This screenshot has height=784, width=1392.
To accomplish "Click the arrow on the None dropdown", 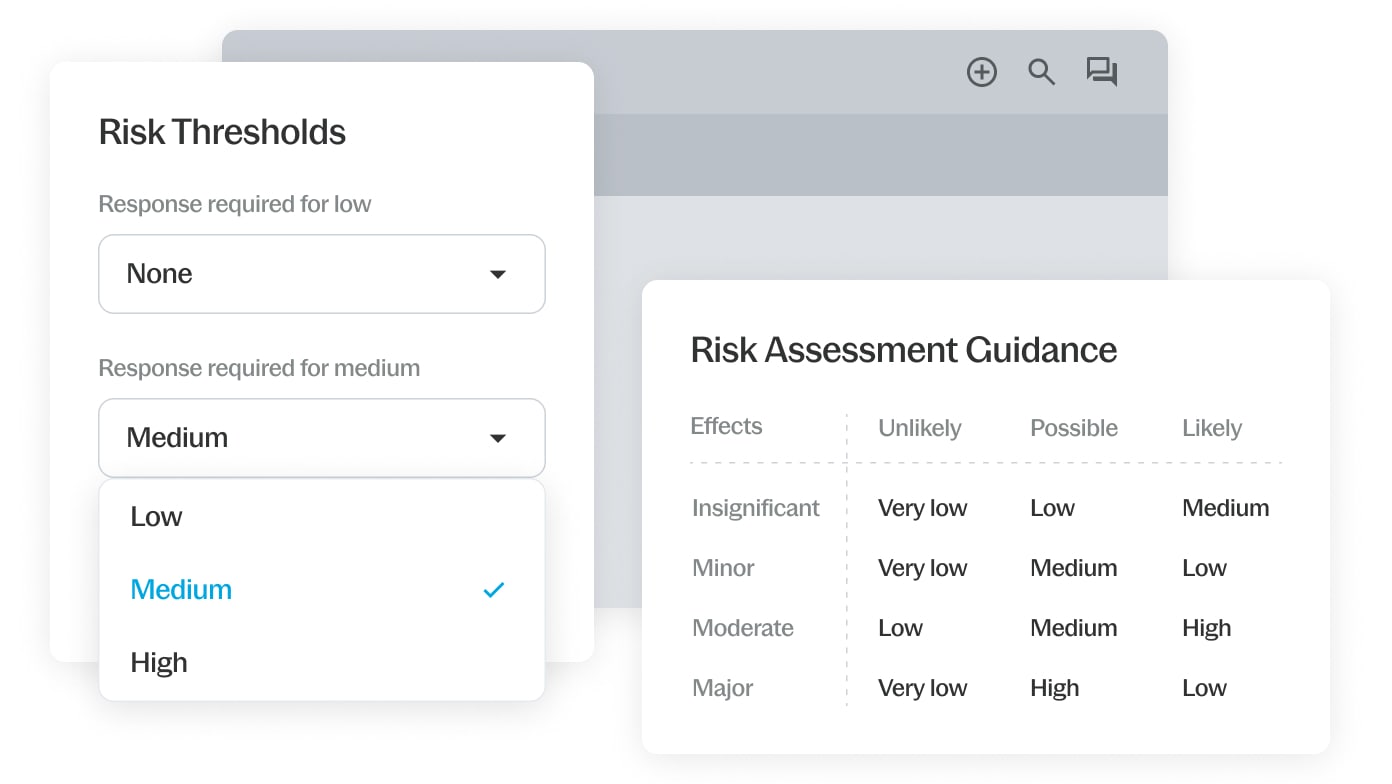I will [498, 274].
